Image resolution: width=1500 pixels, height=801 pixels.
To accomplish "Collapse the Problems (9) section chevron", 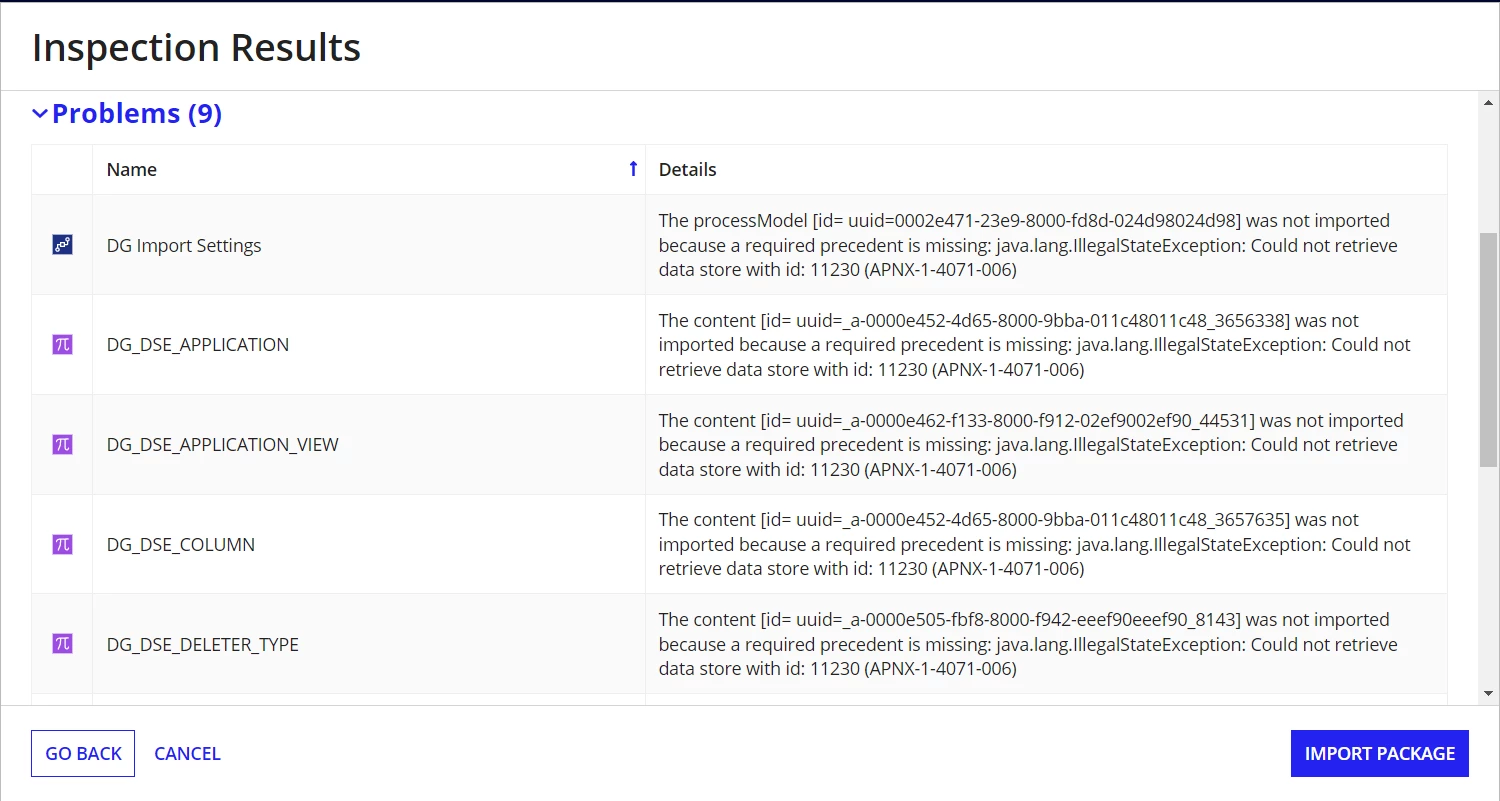I will pyautogui.click(x=40, y=114).
